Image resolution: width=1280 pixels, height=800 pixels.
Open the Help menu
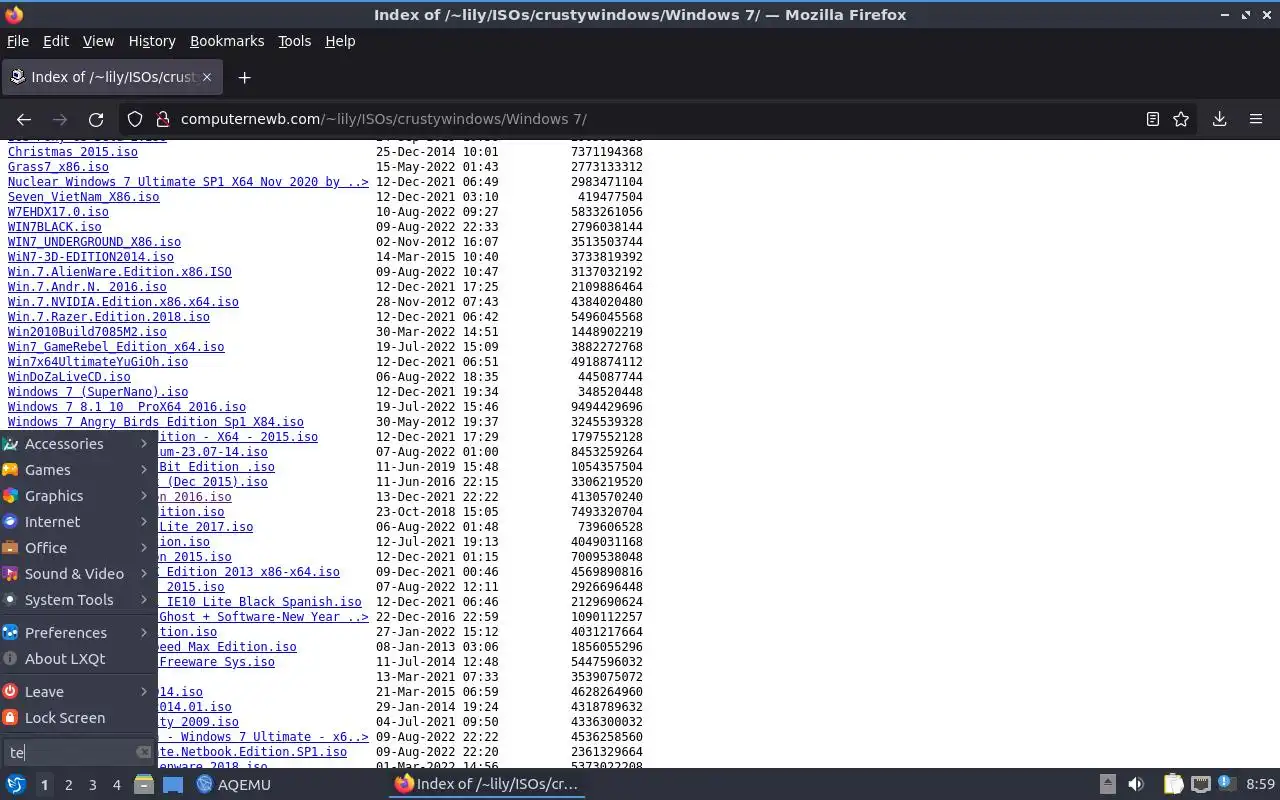pos(340,41)
